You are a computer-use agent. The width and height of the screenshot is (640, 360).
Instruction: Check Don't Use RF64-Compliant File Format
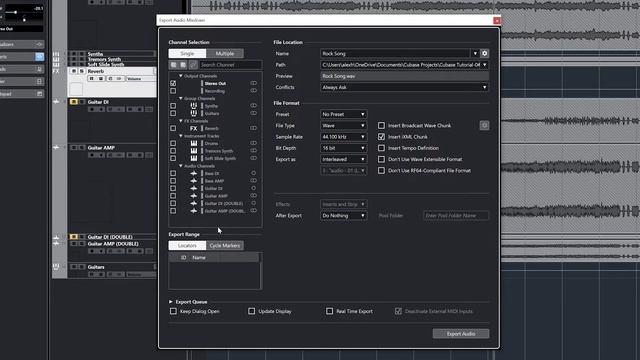(381, 171)
